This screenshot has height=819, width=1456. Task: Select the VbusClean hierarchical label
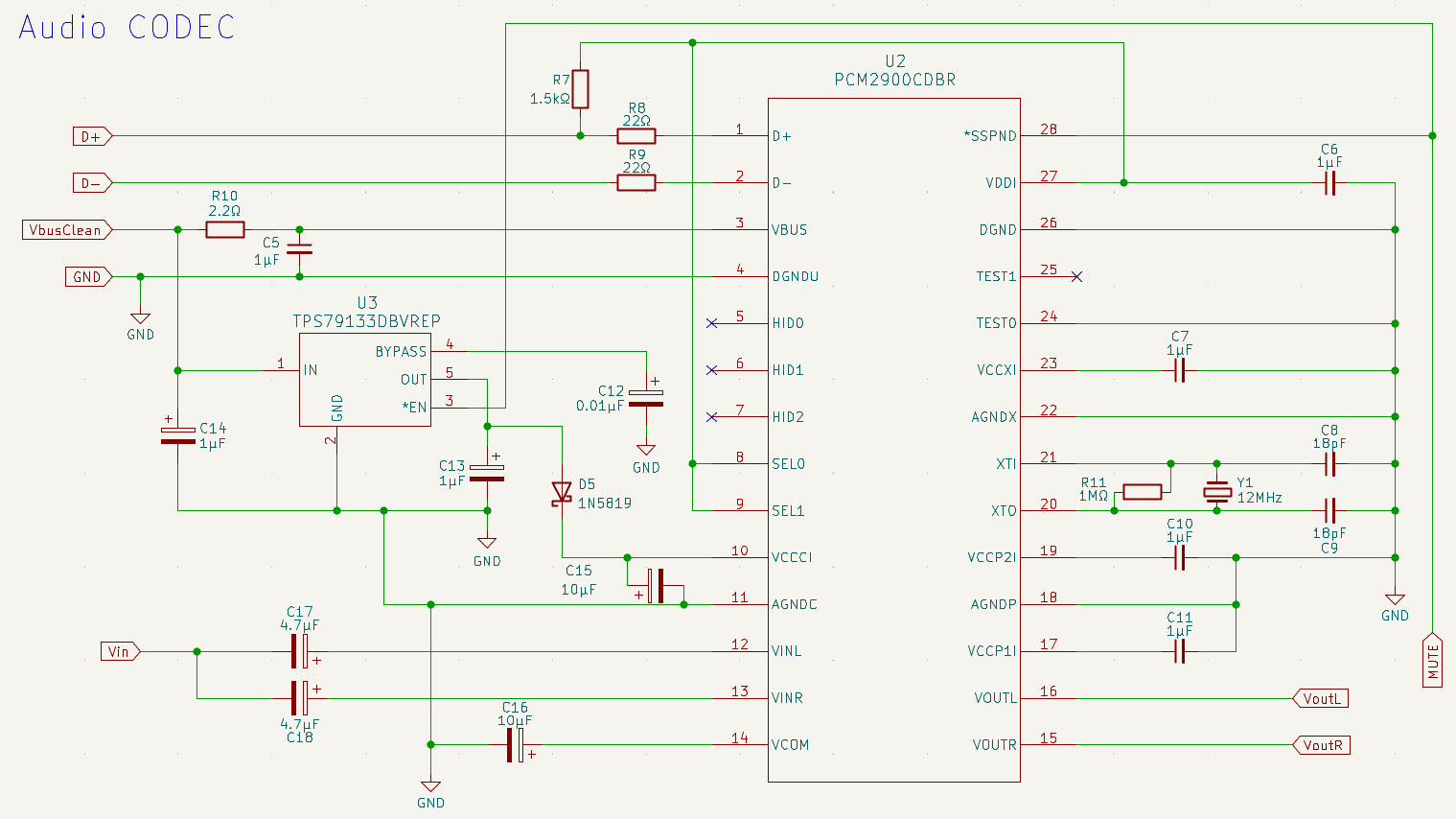pos(67,229)
